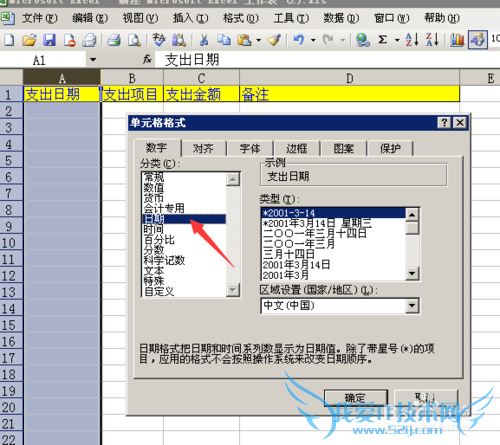Copy selection with the Copy icon
The height and width of the screenshot is (445, 500).
tap(224, 40)
